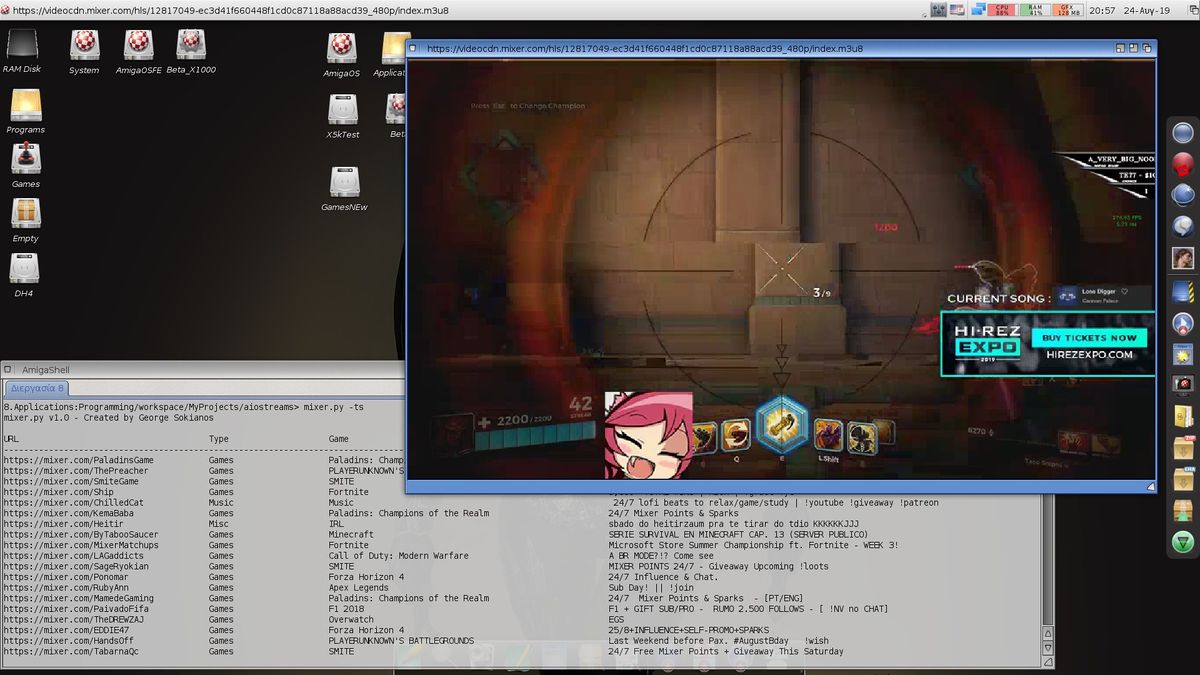Screen dimensions: 1200x675
Task: Select the Διεργασία 8 shell tab
Action: pos(36,388)
